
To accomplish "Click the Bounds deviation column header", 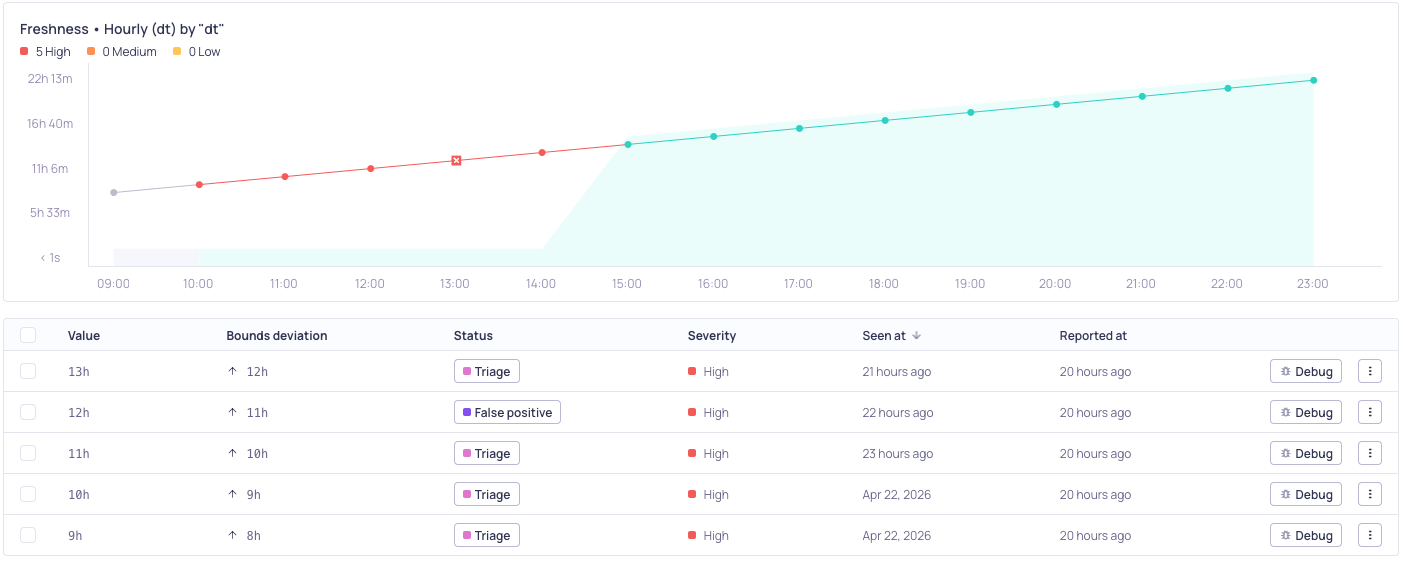I will (277, 336).
